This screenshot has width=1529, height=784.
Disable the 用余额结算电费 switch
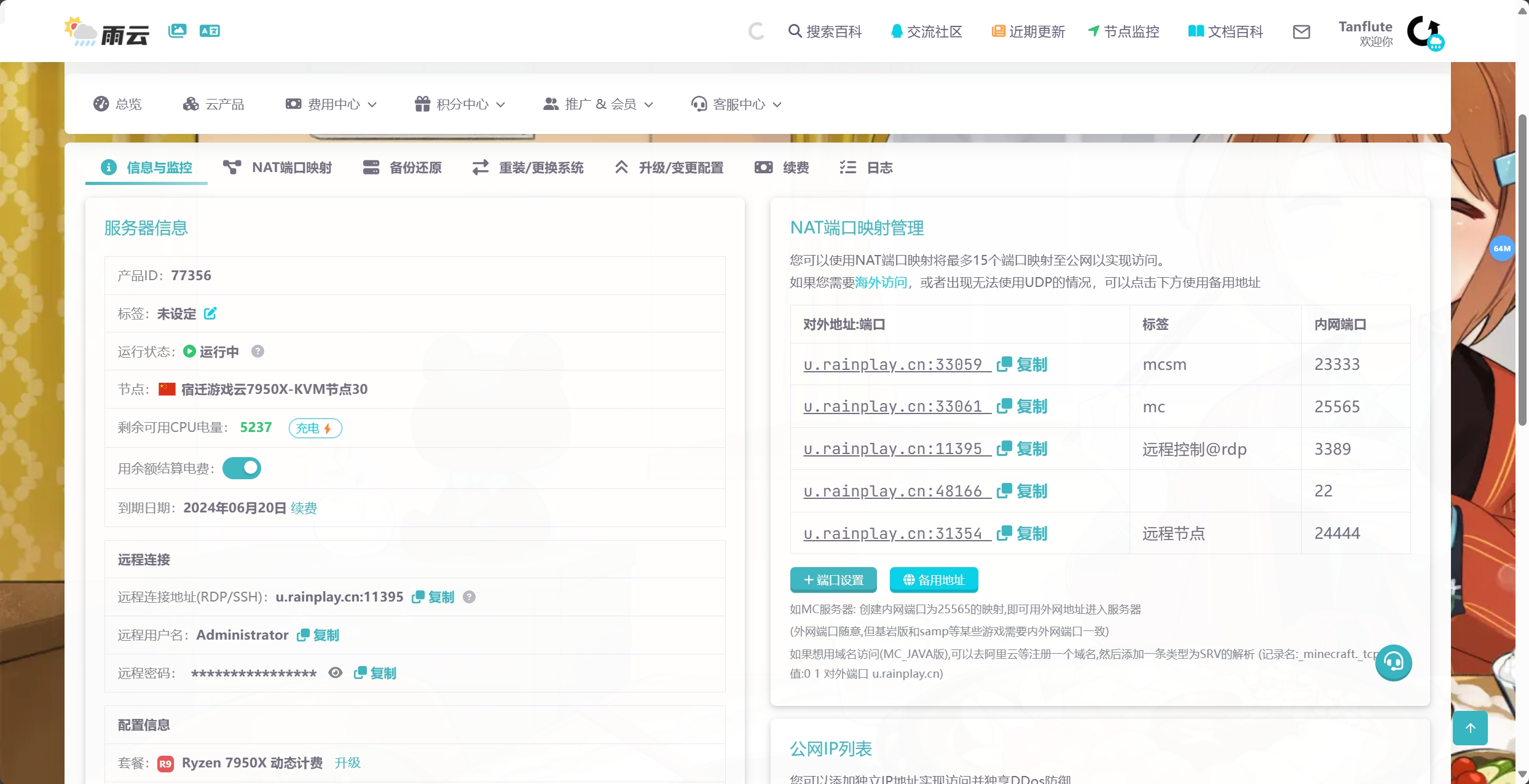click(x=242, y=468)
